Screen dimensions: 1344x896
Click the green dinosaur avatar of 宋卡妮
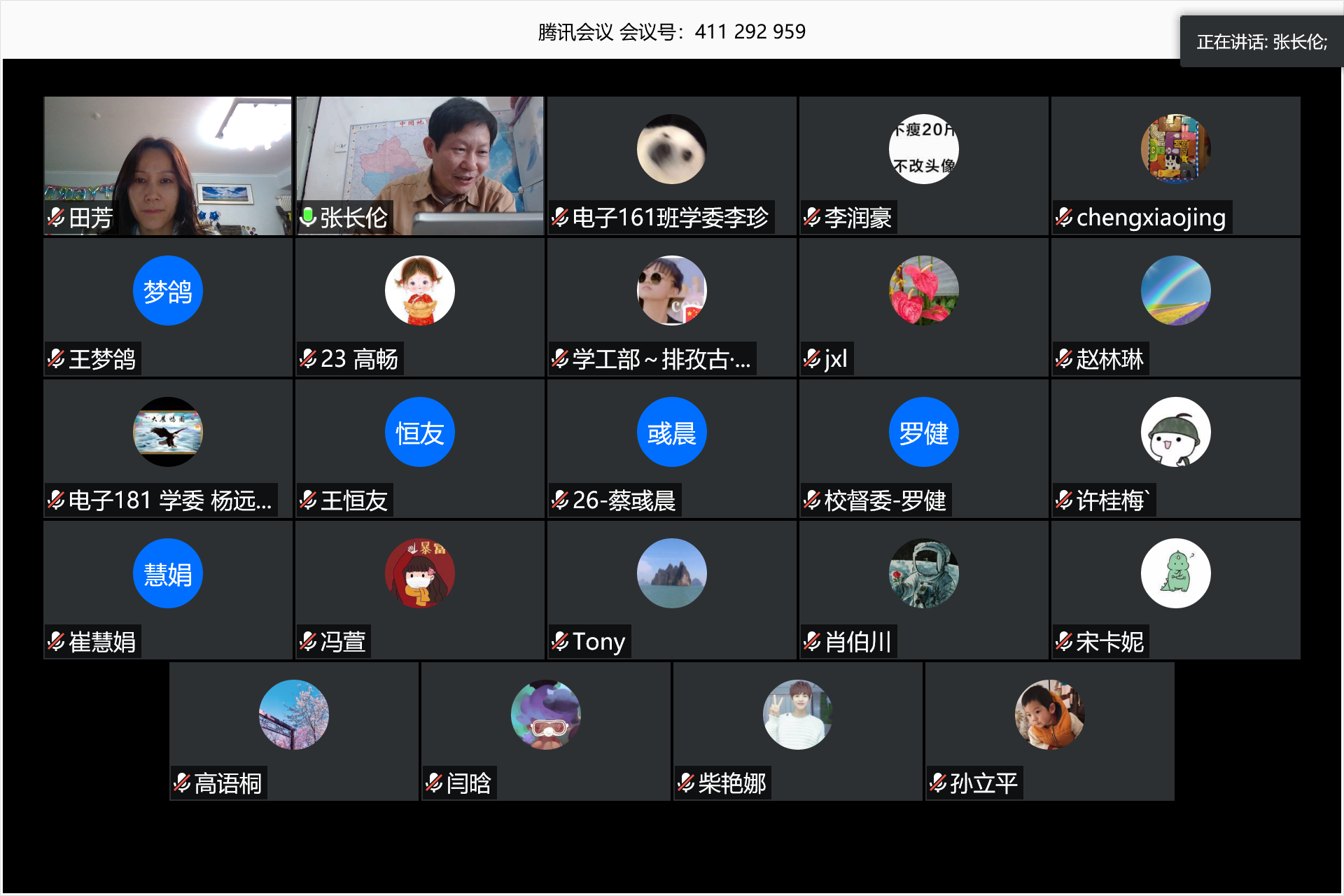(1175, 573)
